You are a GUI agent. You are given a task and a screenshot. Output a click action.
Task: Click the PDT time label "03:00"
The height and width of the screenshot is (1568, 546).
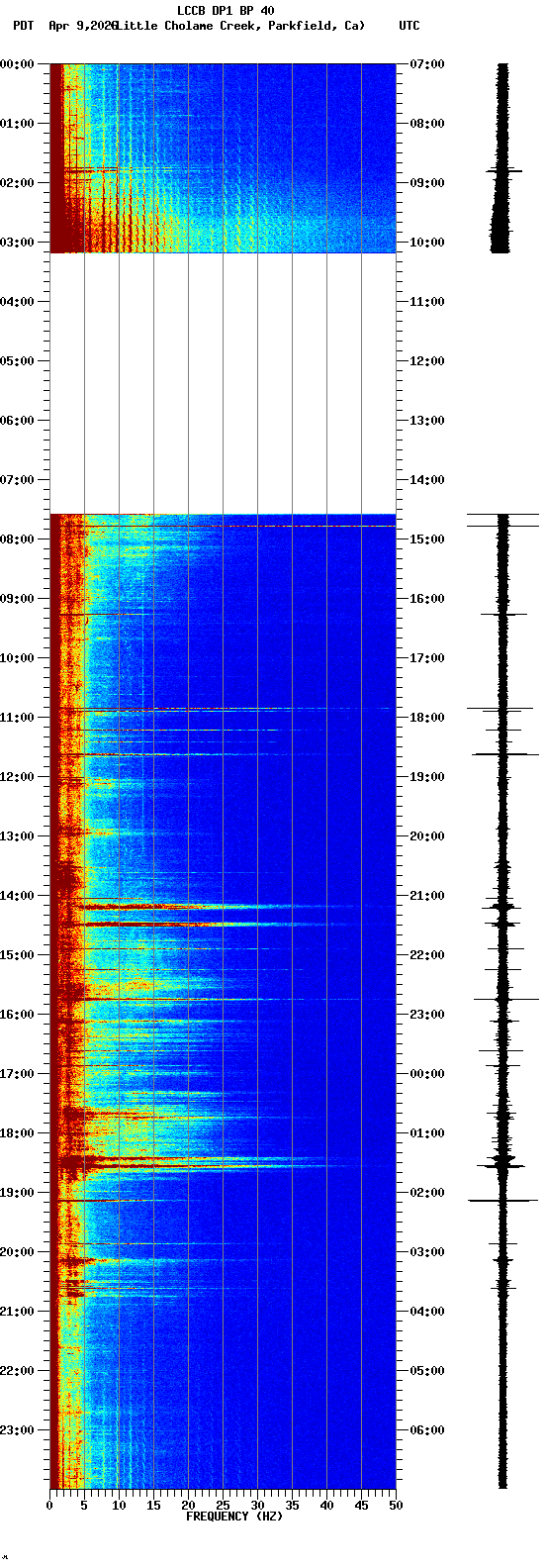[x=16, y=243]
